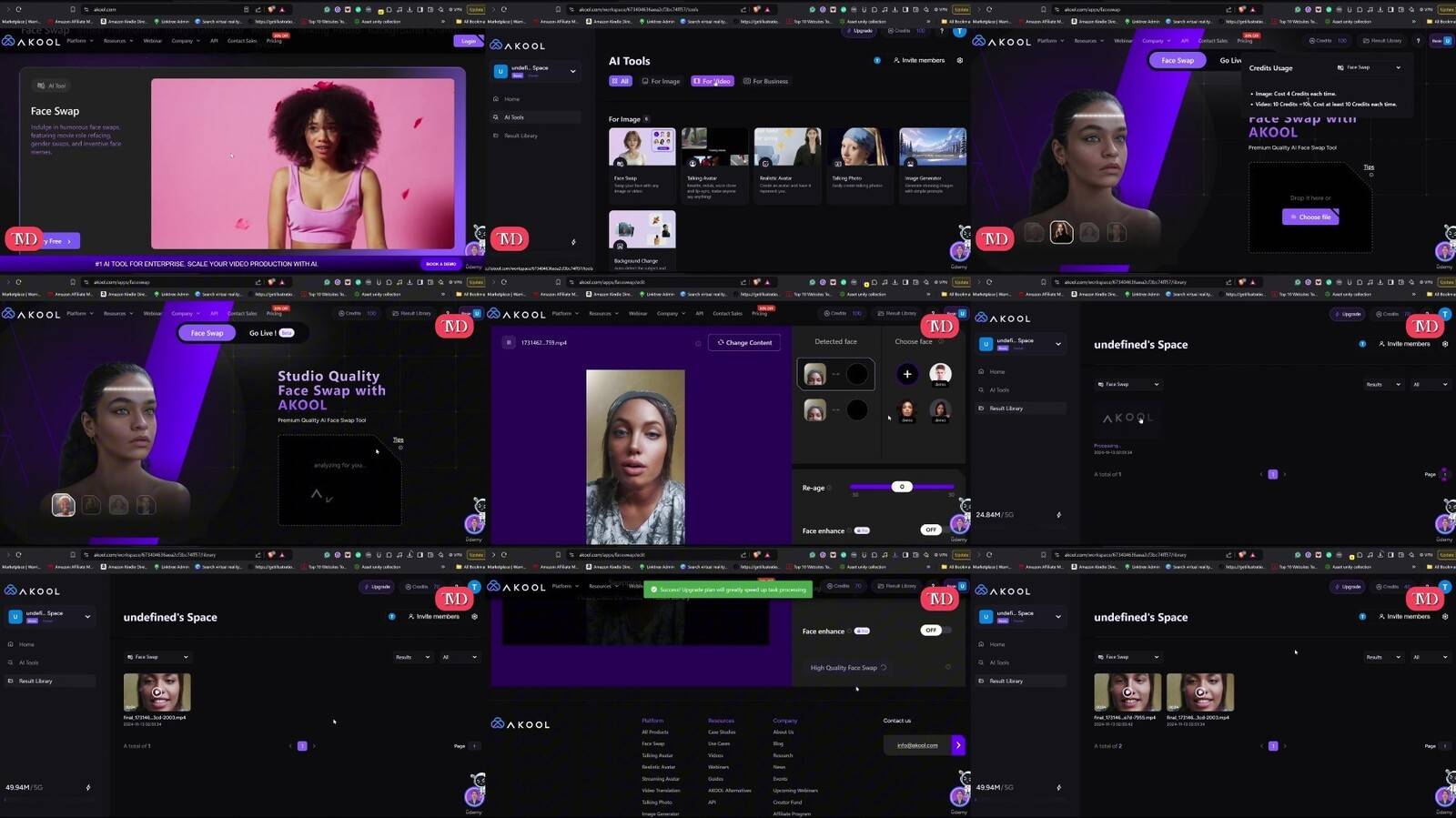
Task: Click the next-page arrow in the one-result library panel
Action: tap(314, 746)
